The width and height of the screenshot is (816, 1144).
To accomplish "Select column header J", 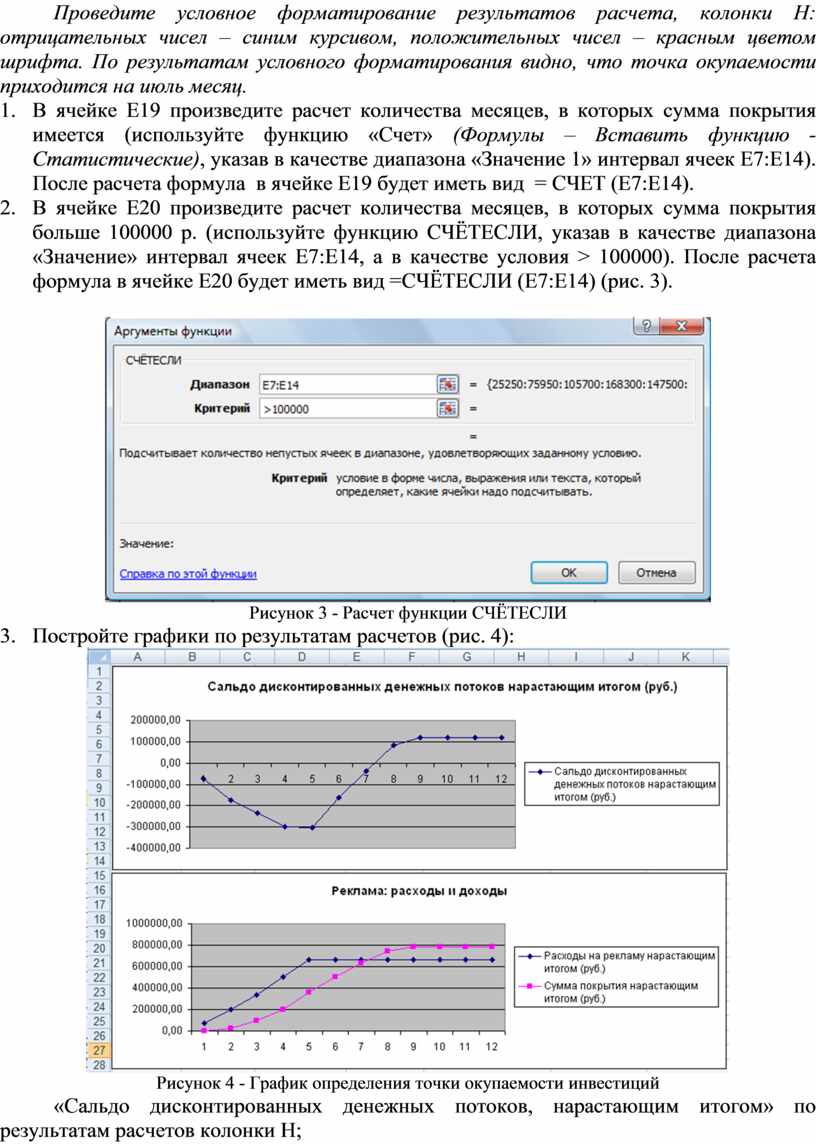I will pos(631,657).
